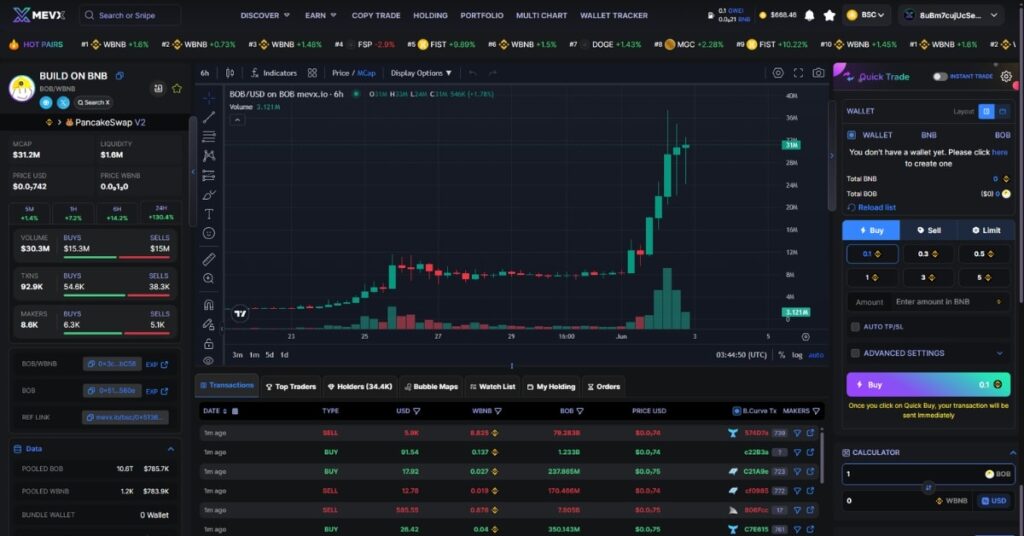Screen dimensions: 1024x536
Task: Enable the Auto TP/SL checkbox
Action: pos(855,326)
